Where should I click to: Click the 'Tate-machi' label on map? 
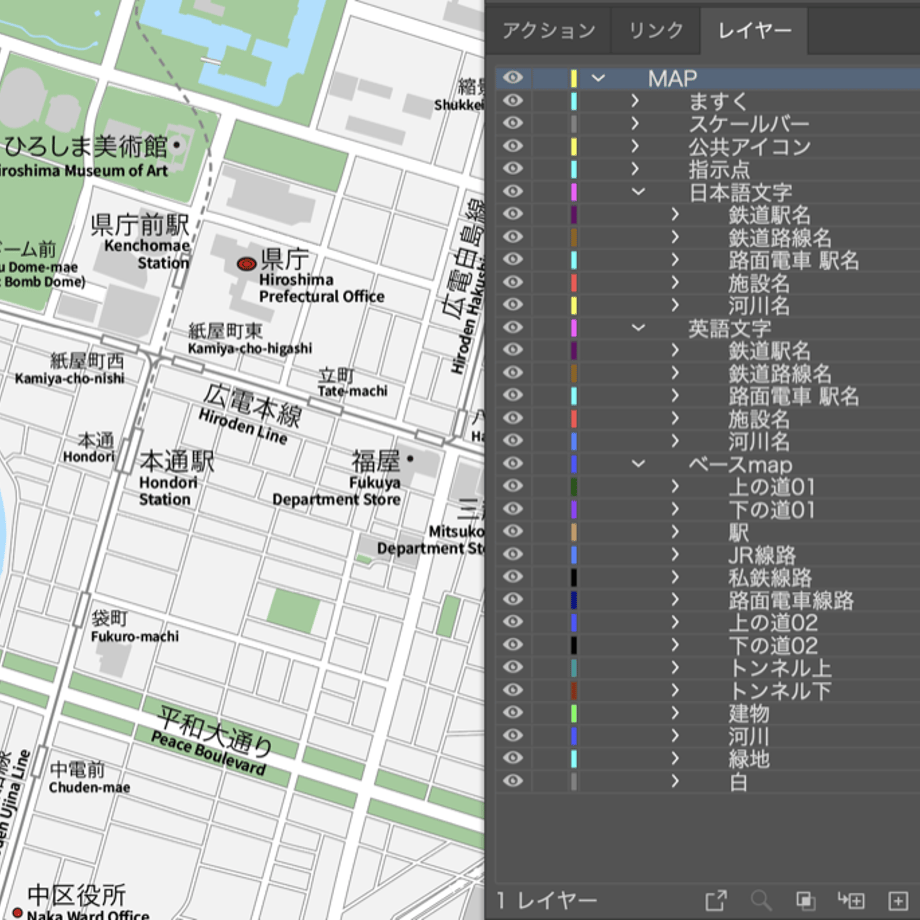point(353,391)
